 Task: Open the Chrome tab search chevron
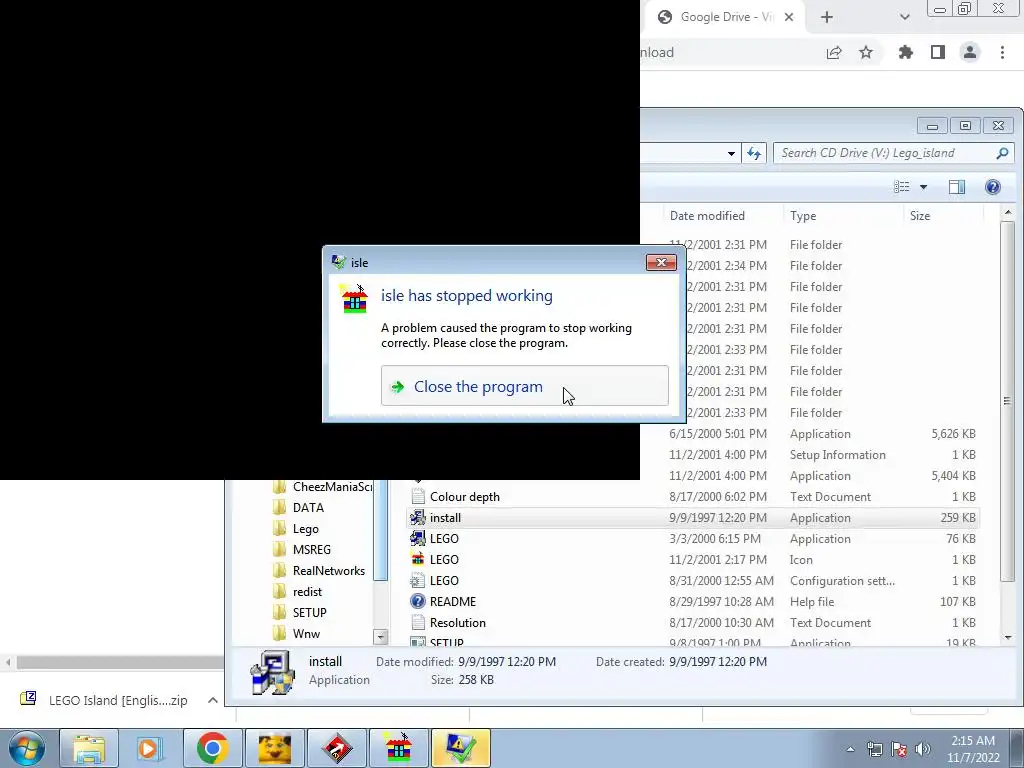click(904, 17)
